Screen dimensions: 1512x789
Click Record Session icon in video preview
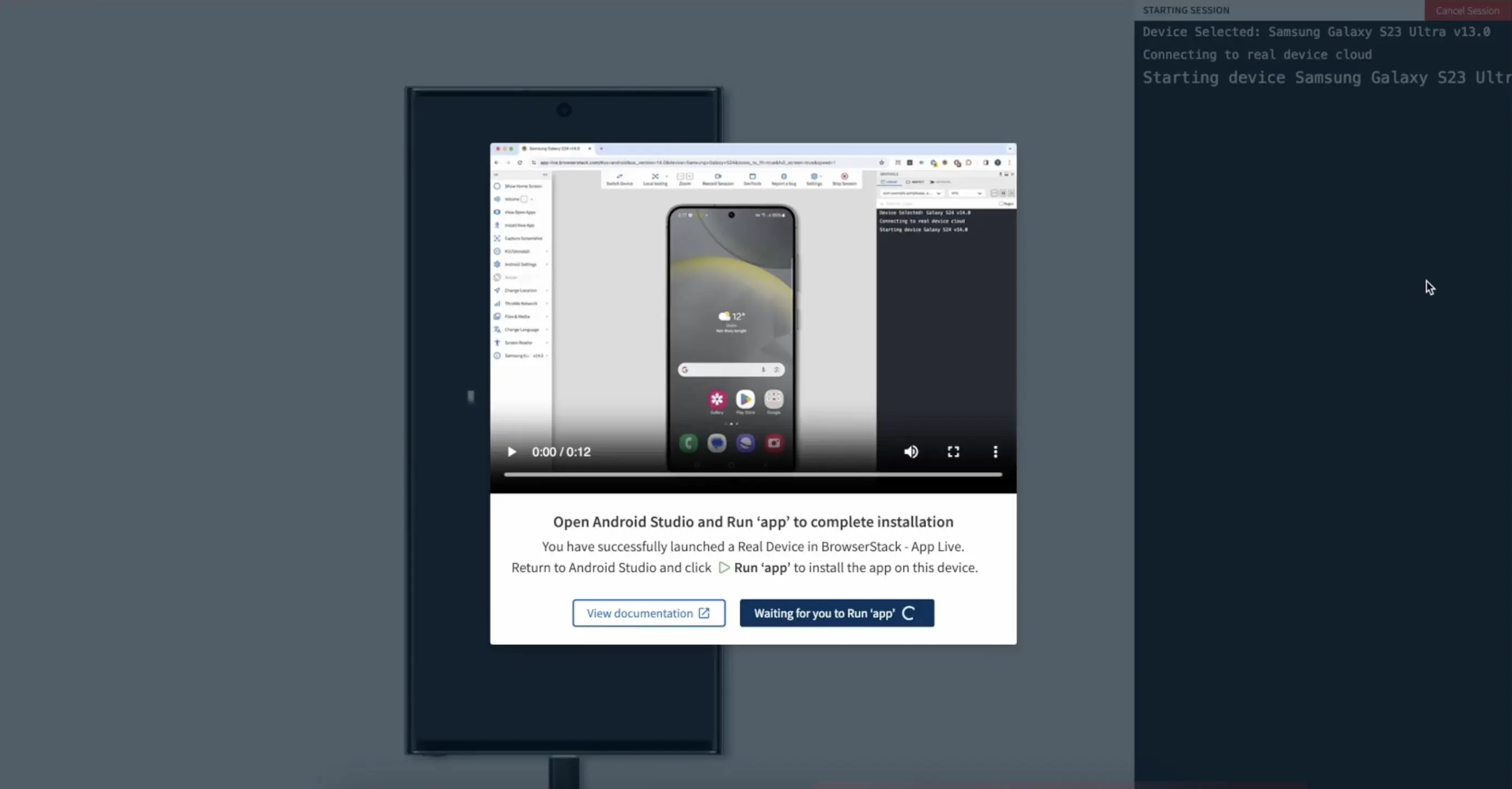(717, 178)
